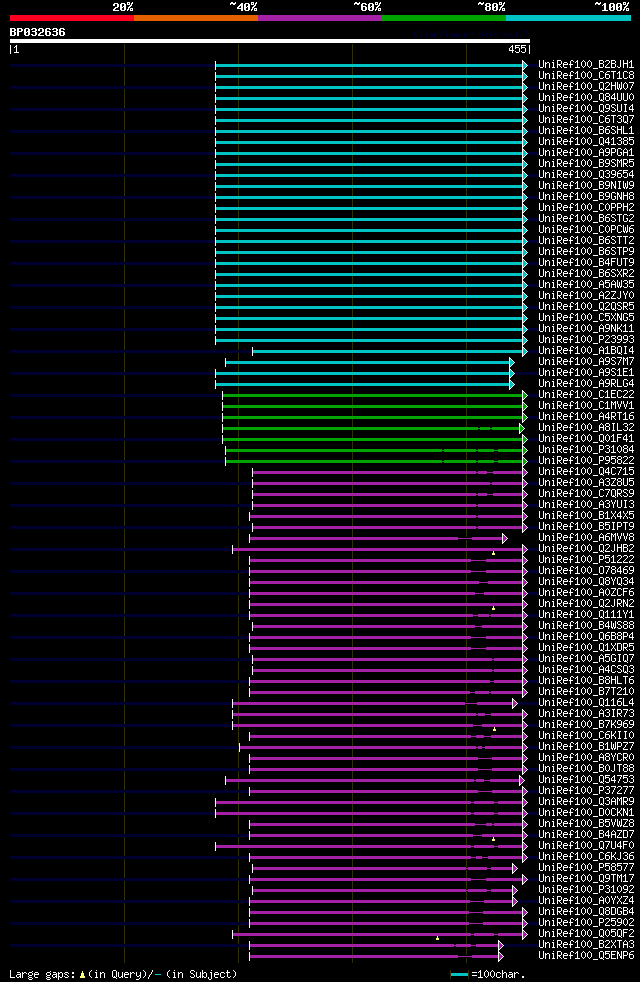The image size is (640, 982).
Task: Select the UniRef100_Q111Y1 label
Action: [x=586, y=614]
